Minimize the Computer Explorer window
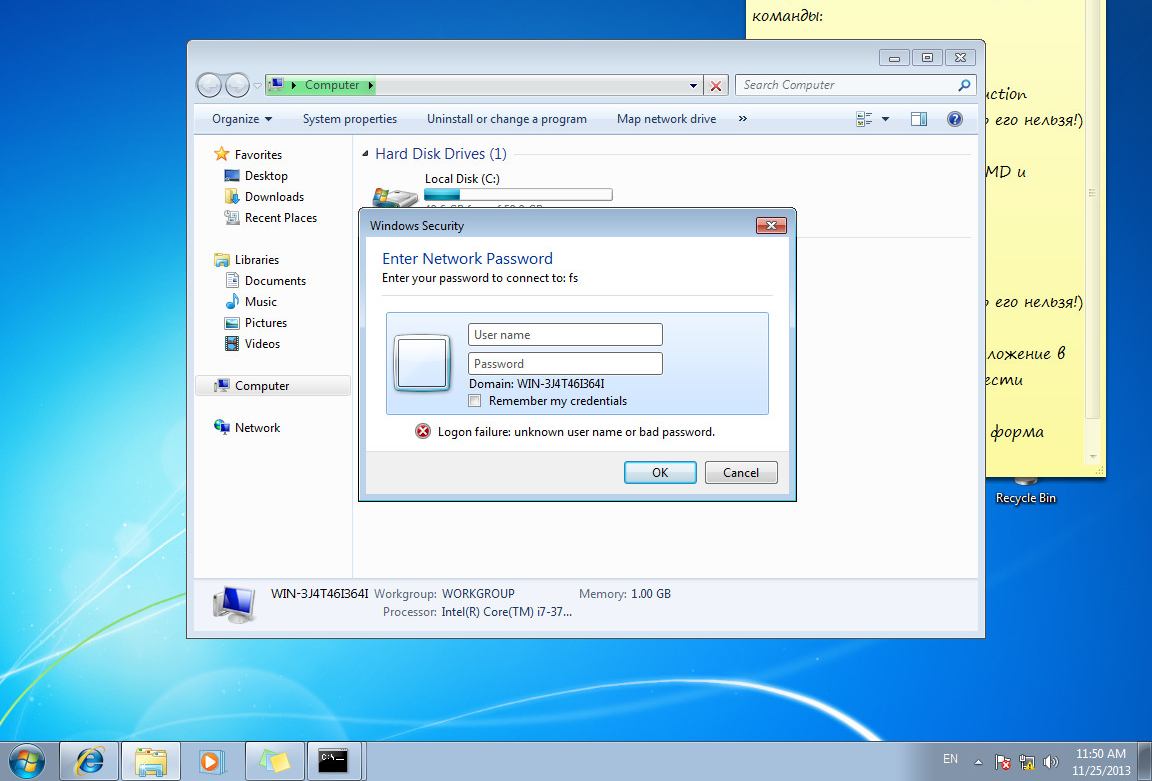The width and height of the screenshot is (1152, 781). (894, 57)
